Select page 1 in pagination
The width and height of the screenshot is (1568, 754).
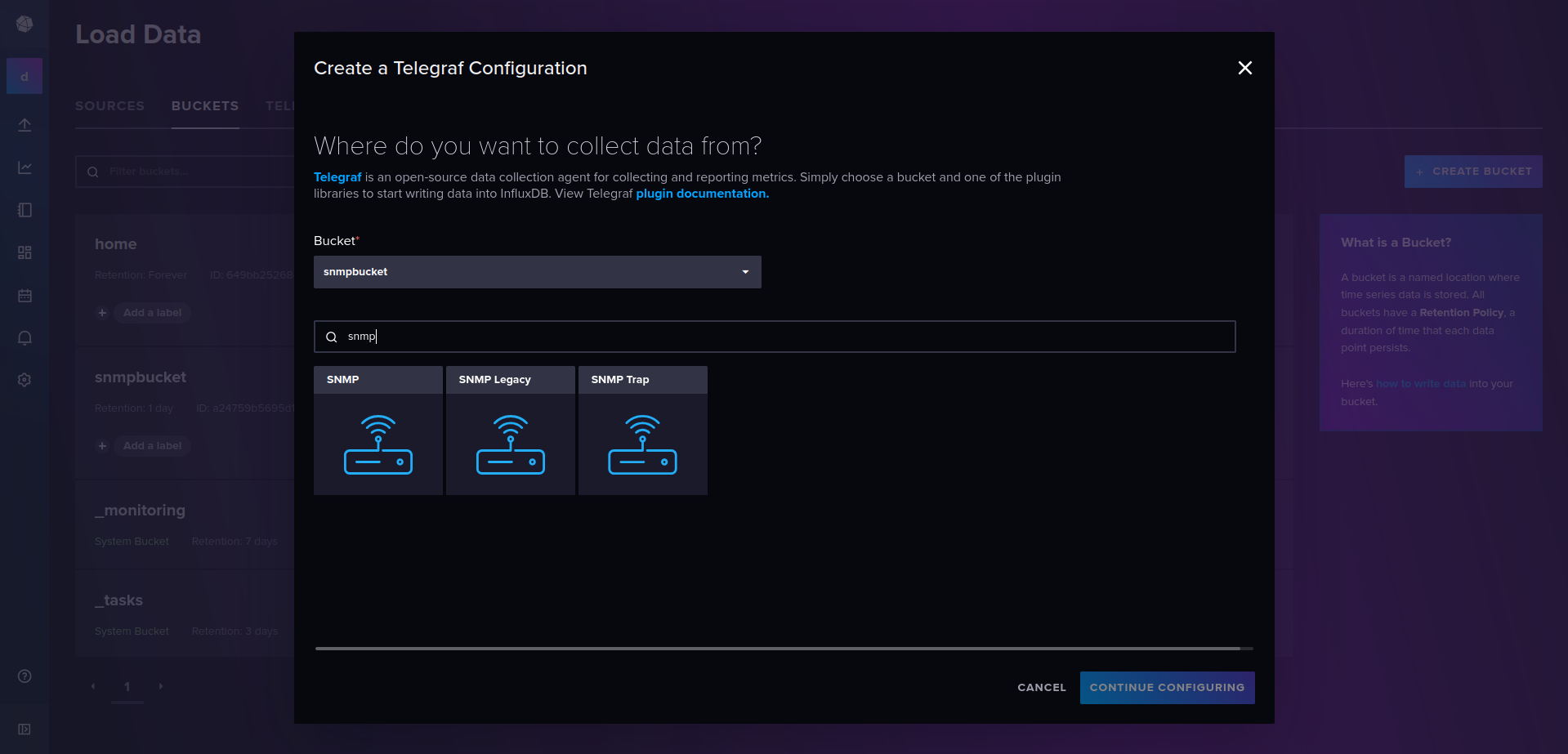pos(127,687)
